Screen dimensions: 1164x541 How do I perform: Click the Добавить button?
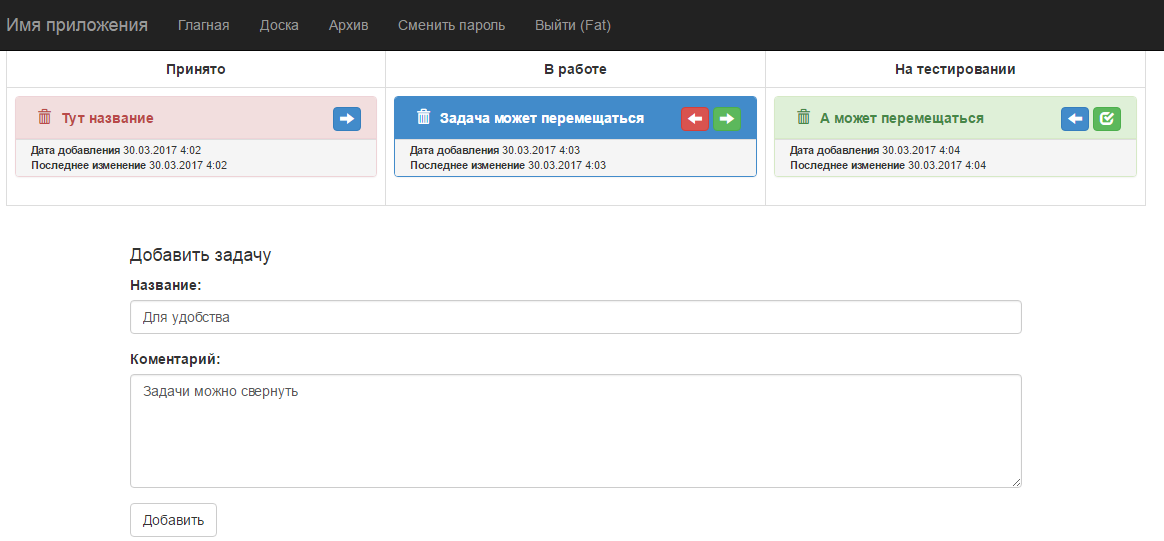click(173, 520)
